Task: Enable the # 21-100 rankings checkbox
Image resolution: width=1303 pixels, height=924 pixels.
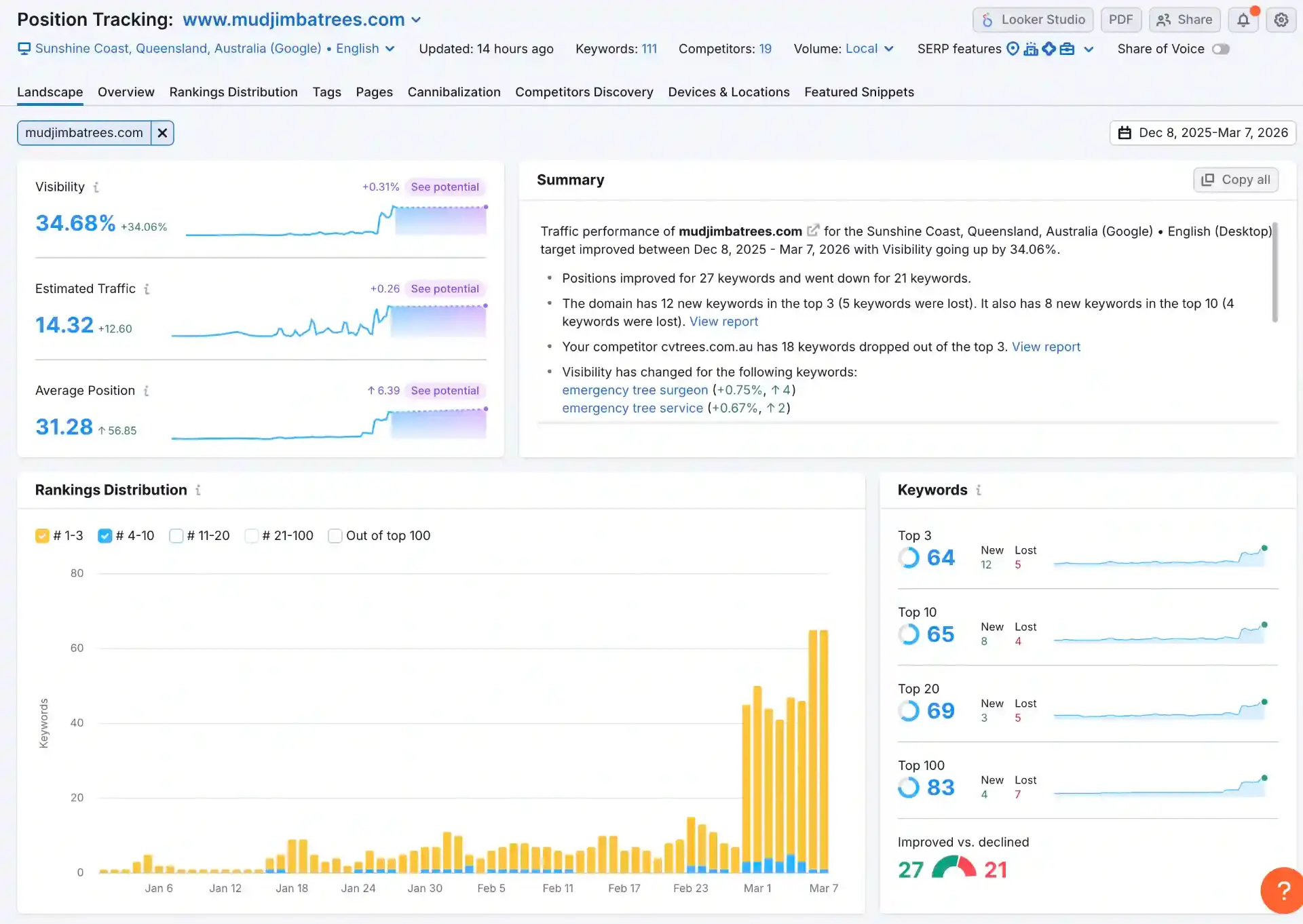Action: coord(251,536)
